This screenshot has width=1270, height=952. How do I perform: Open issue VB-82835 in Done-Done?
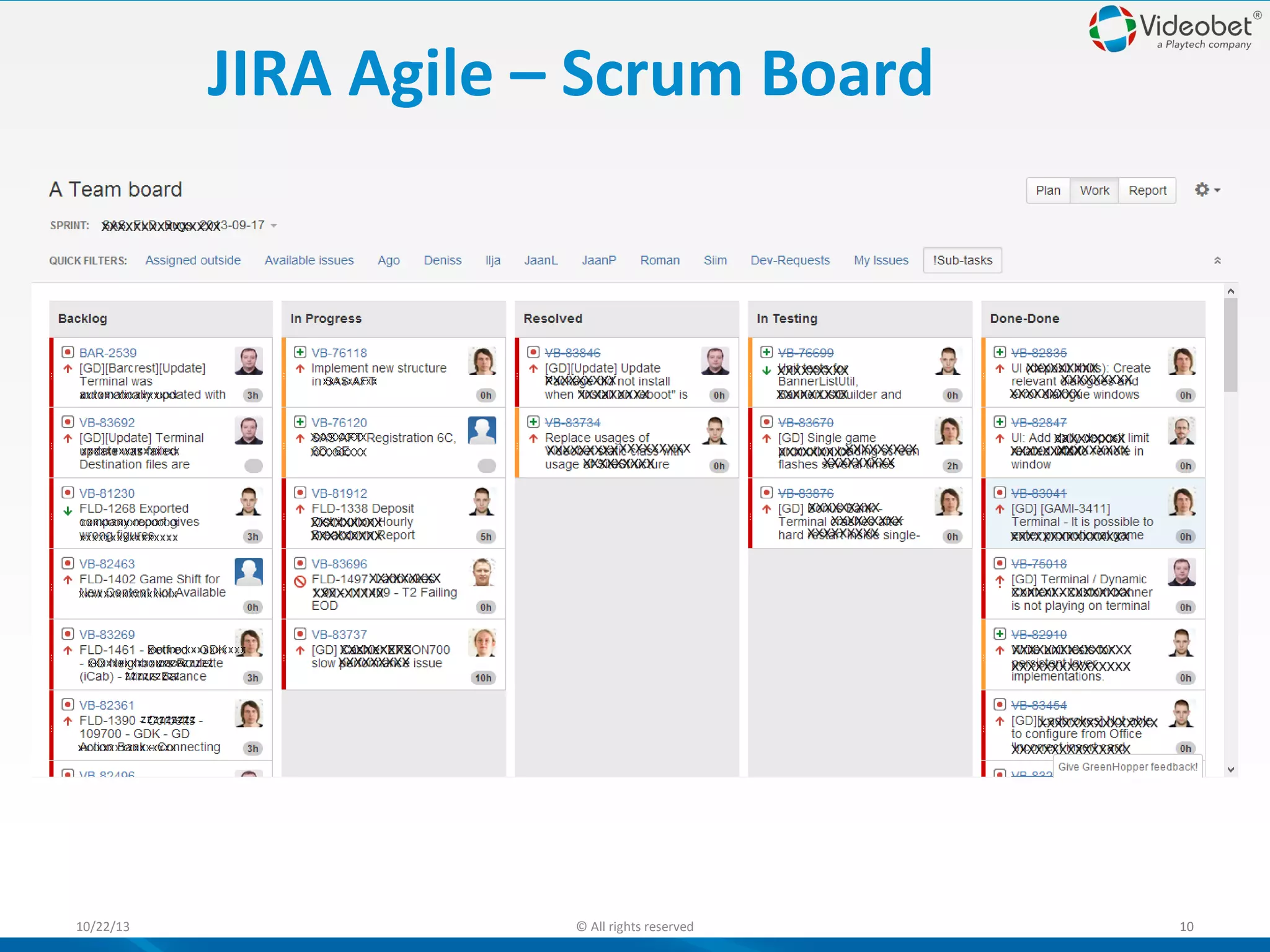click(1039, 353)
